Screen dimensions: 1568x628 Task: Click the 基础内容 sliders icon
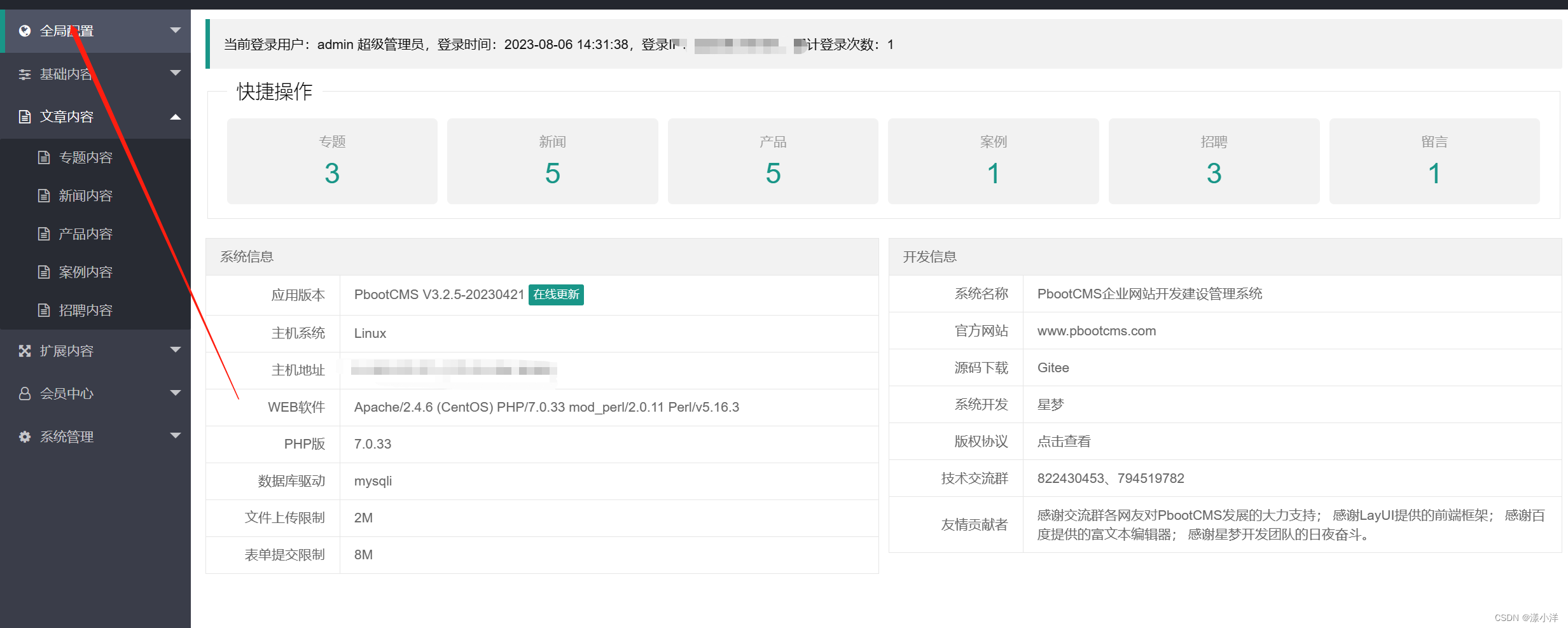24,74
